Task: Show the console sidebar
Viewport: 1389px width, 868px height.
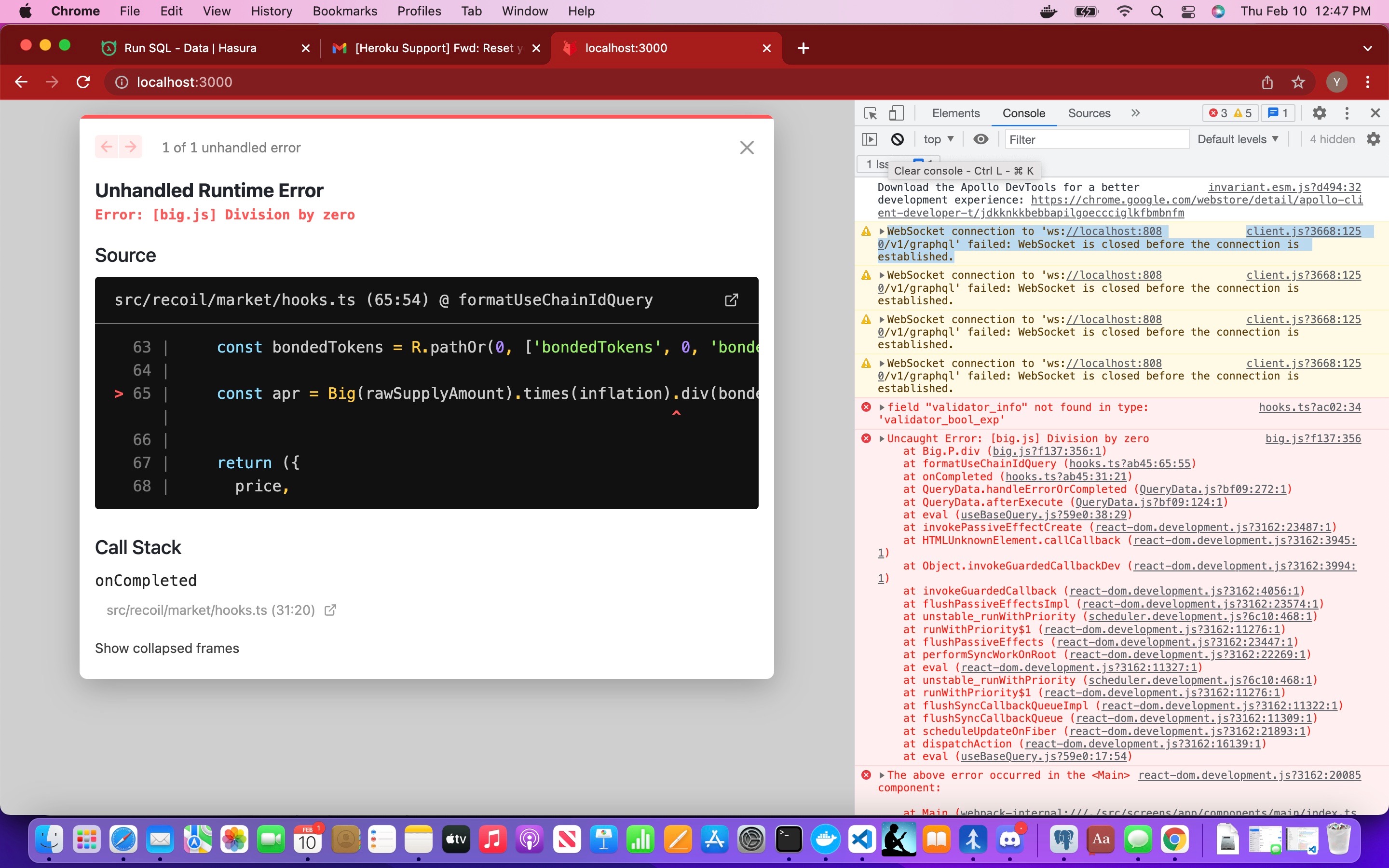Action: (x=870, y=139)
